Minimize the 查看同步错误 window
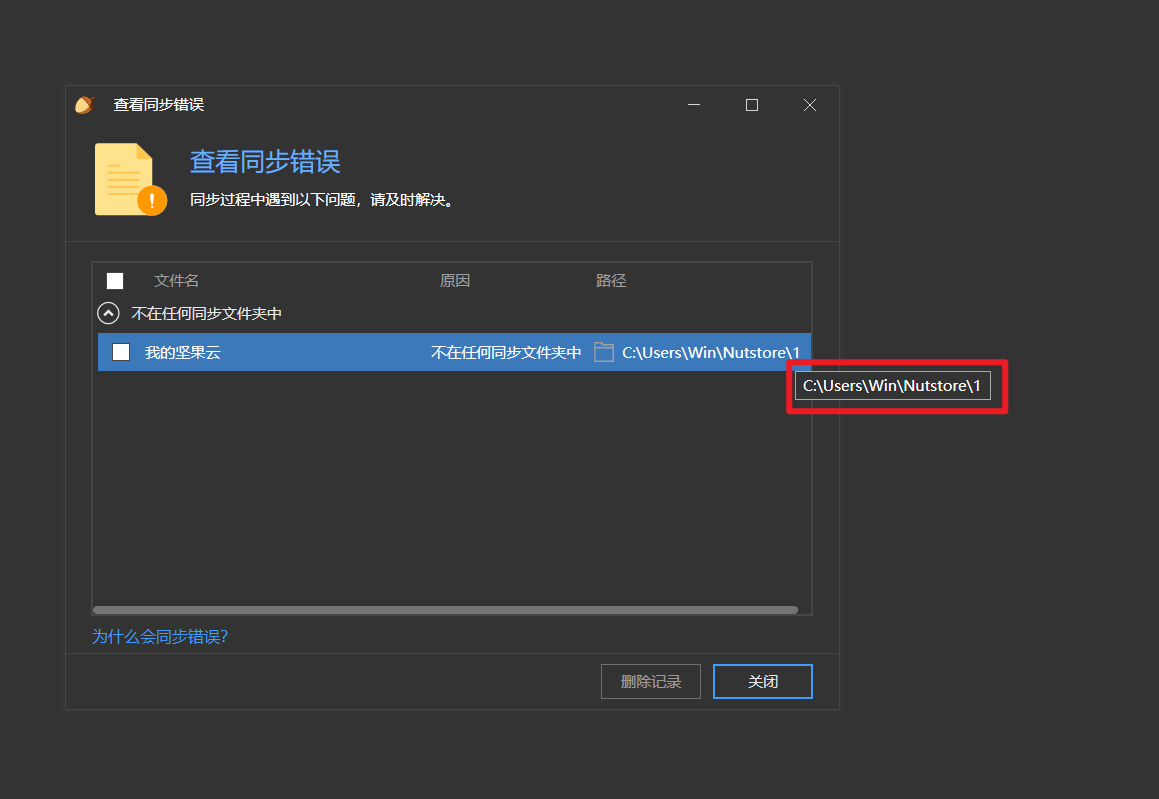Viewport: 1159px width, 799px height. (694, 105)
